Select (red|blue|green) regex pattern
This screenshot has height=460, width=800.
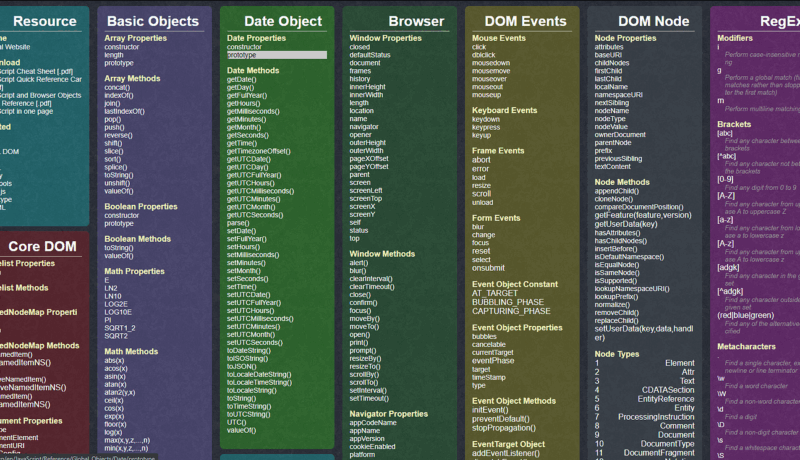coord(745,315)
